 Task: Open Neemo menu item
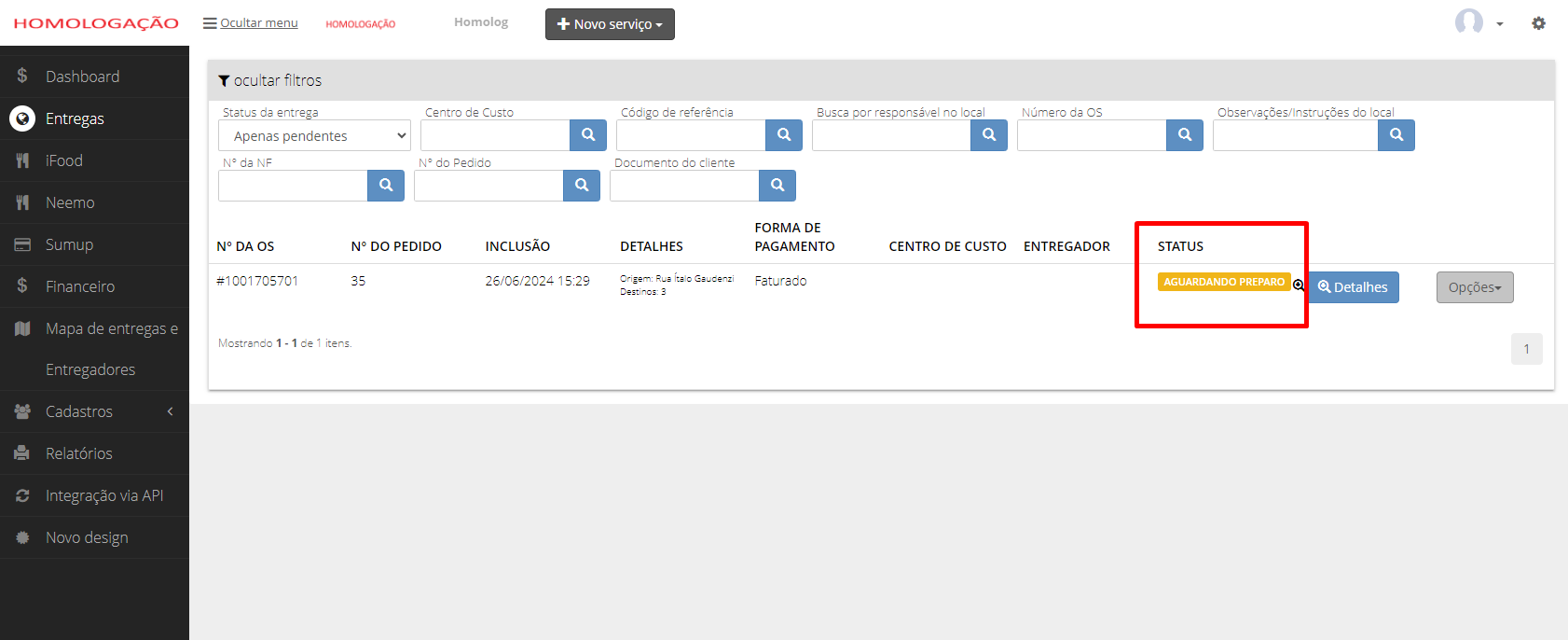94,202
